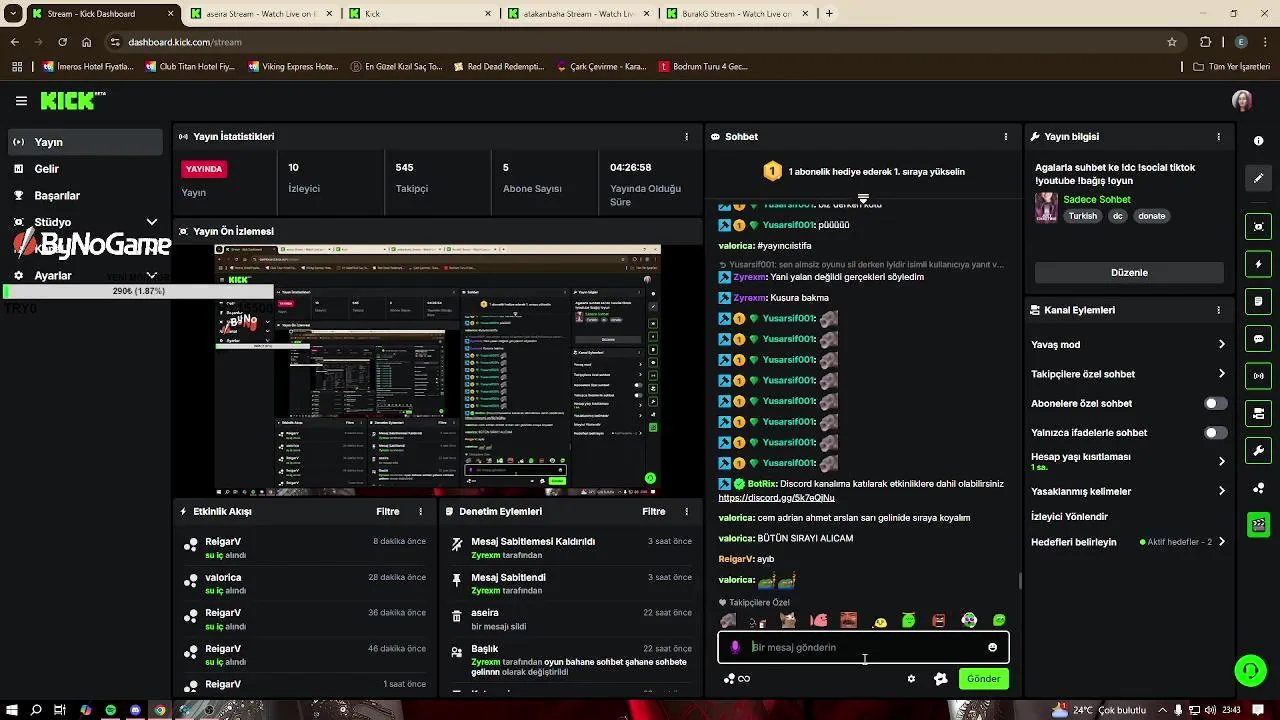Open weather widget 24°C Çok bulutlu
Screen dimensions: 1280x720
coord(1098,710)
